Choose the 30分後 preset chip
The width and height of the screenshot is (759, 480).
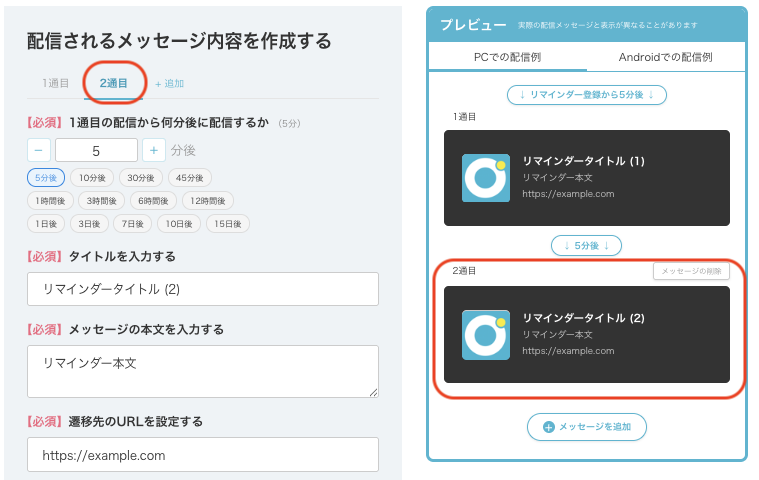pyautogui.click(x=141, y=178)
